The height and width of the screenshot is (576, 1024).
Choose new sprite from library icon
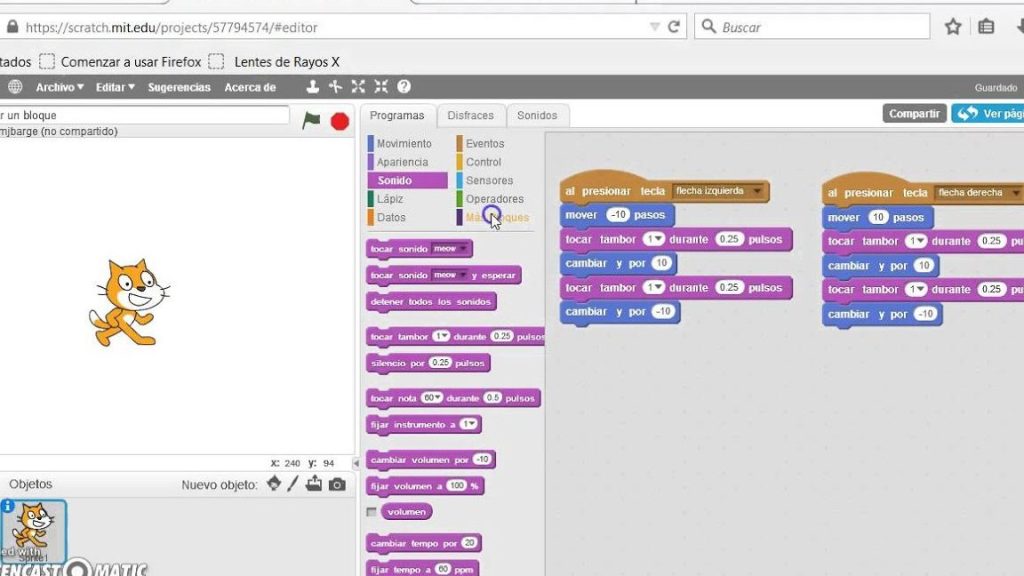(274, 484)
